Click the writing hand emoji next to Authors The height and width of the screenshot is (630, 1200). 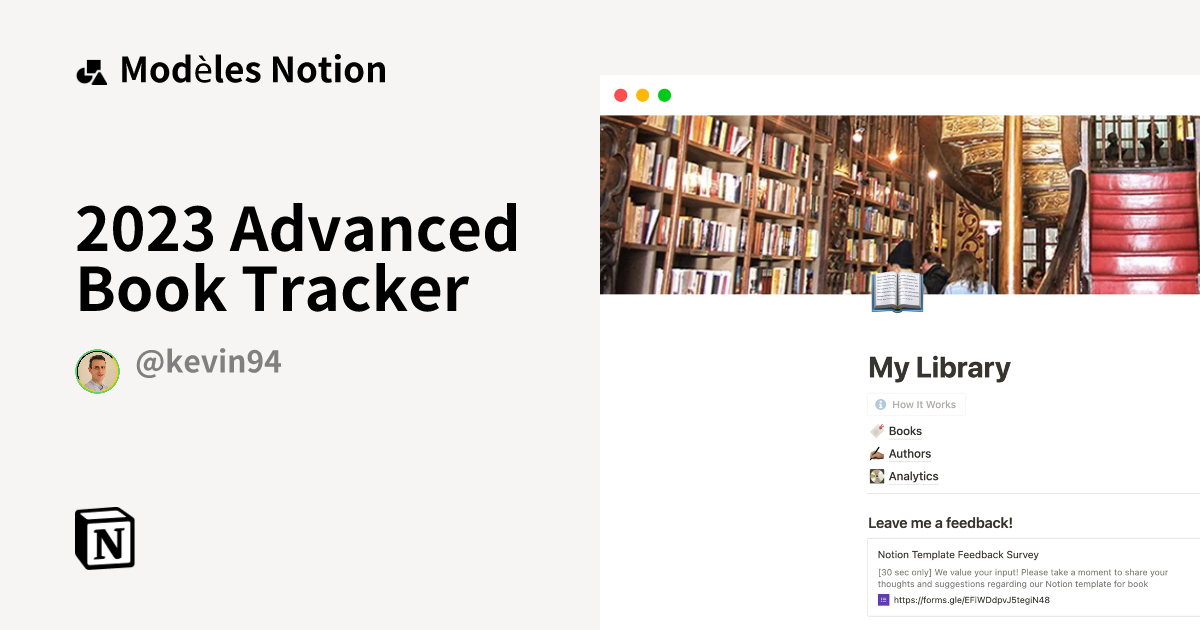tap(874, 453)
